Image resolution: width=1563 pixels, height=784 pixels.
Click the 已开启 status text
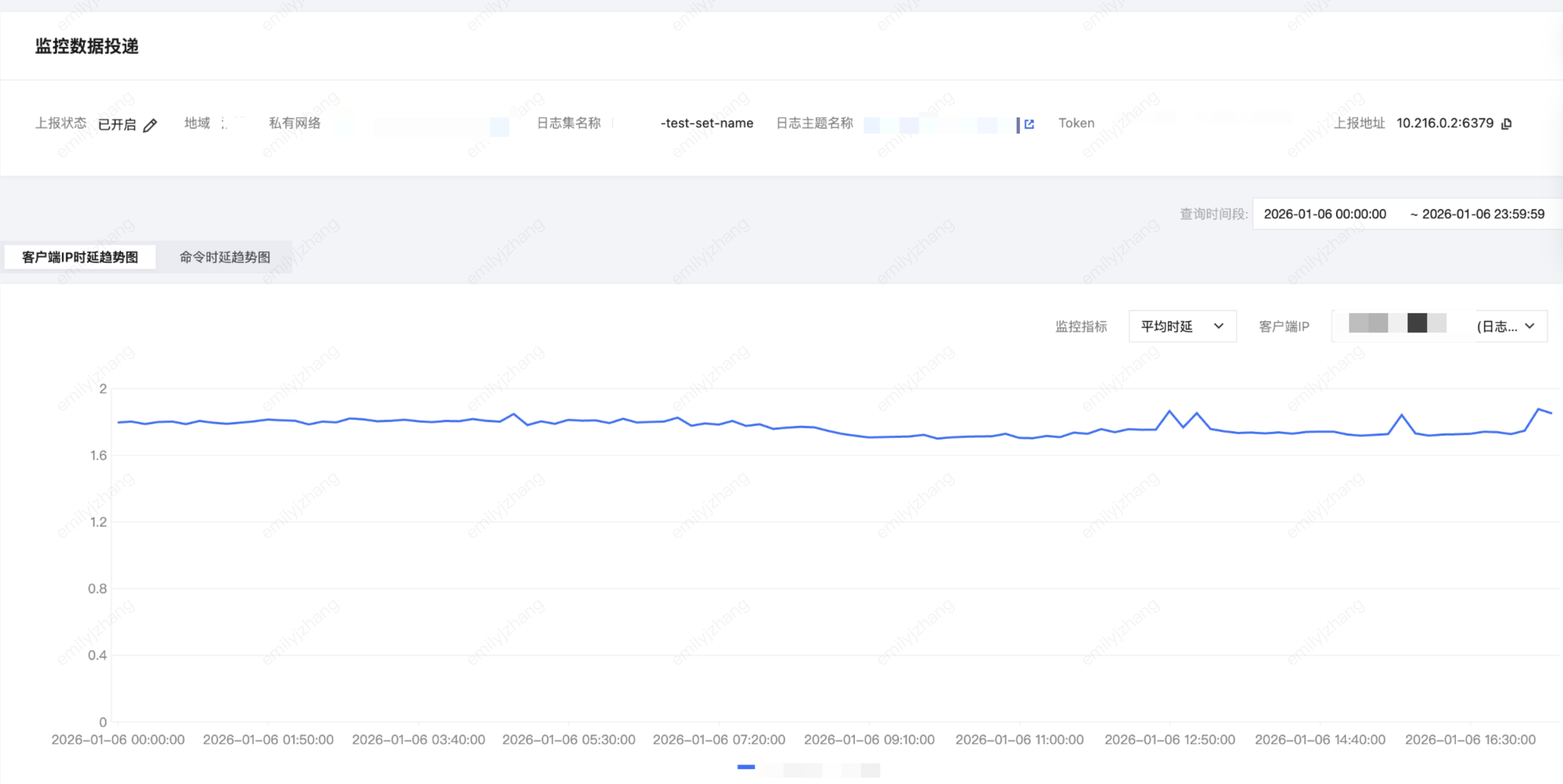point(117,124)
